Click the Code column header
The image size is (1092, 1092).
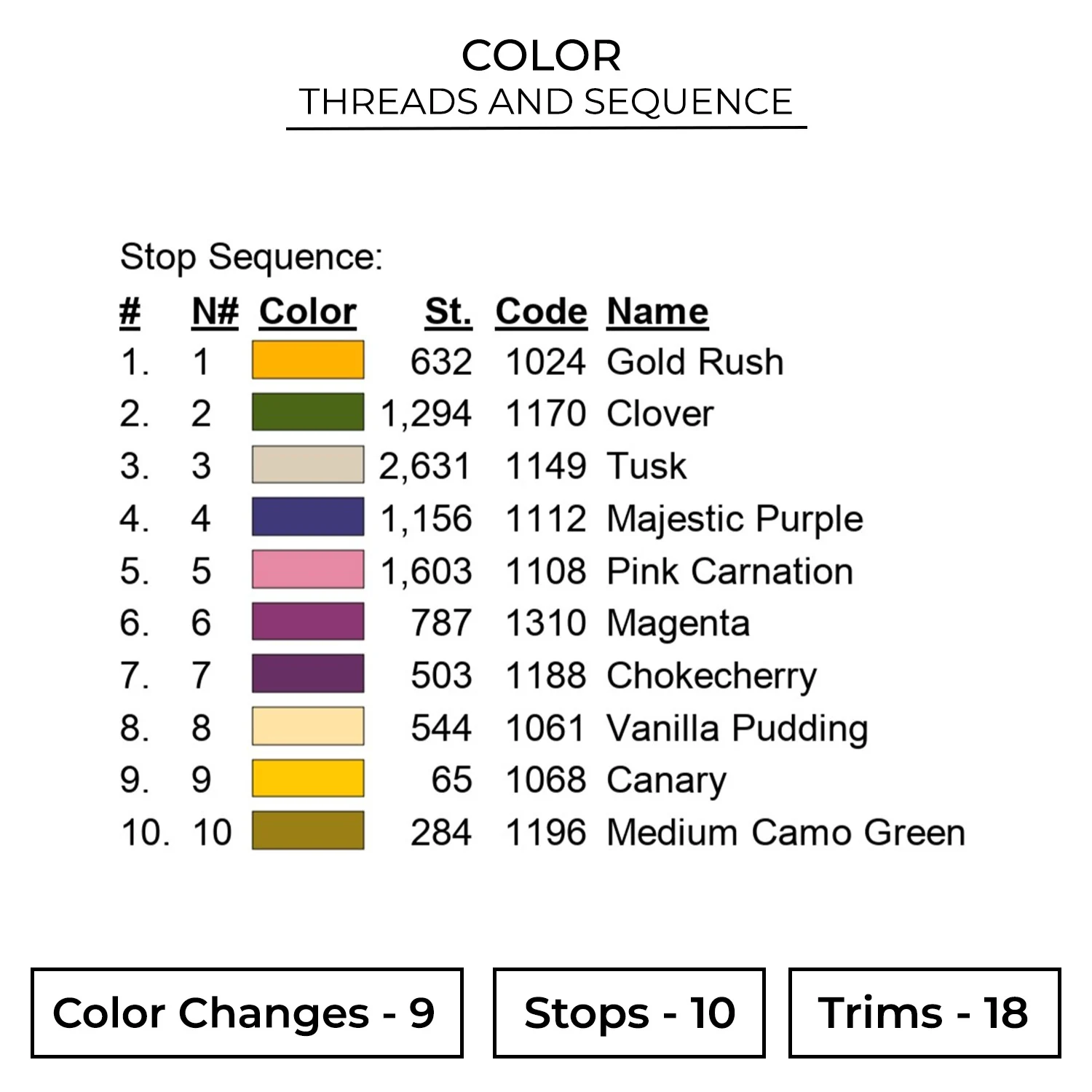[x=541, y=312]
